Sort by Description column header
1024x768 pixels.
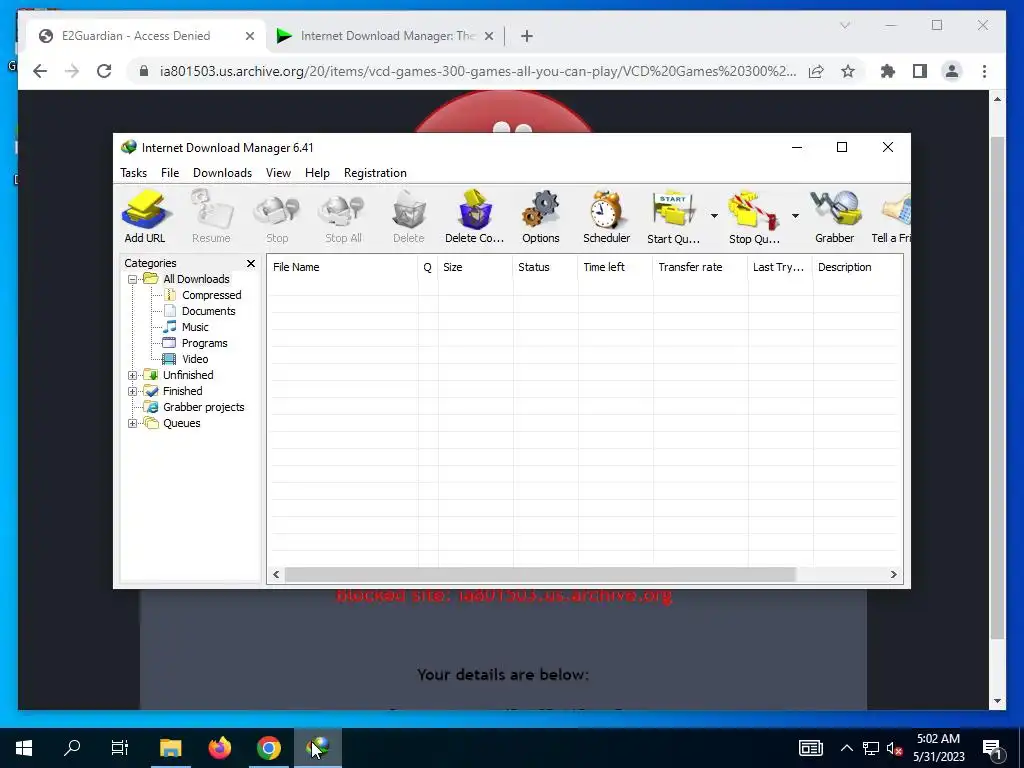(x=857, y=267)
